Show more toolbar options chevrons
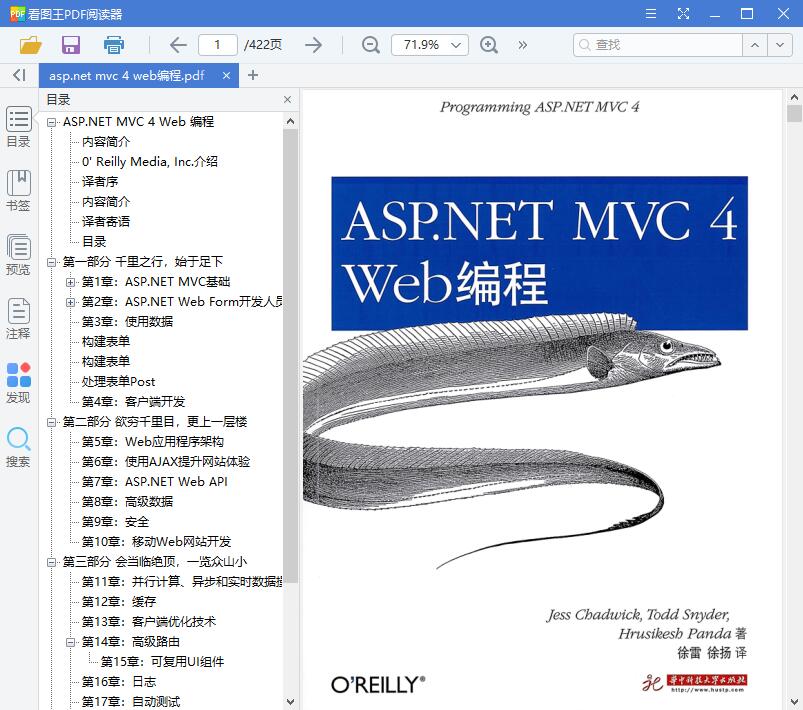The image size is (803, 710). pyautogui.click(x=522, y=45)
